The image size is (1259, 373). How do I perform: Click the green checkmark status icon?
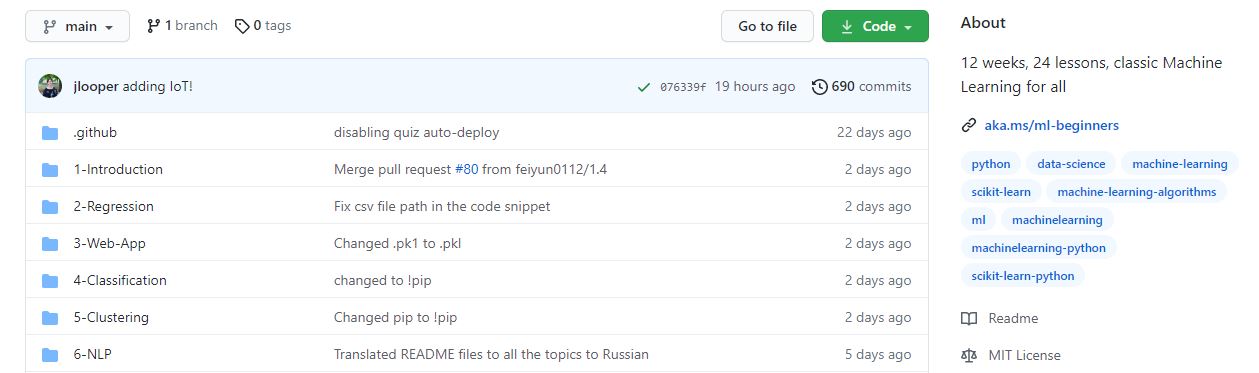[644, 87]
